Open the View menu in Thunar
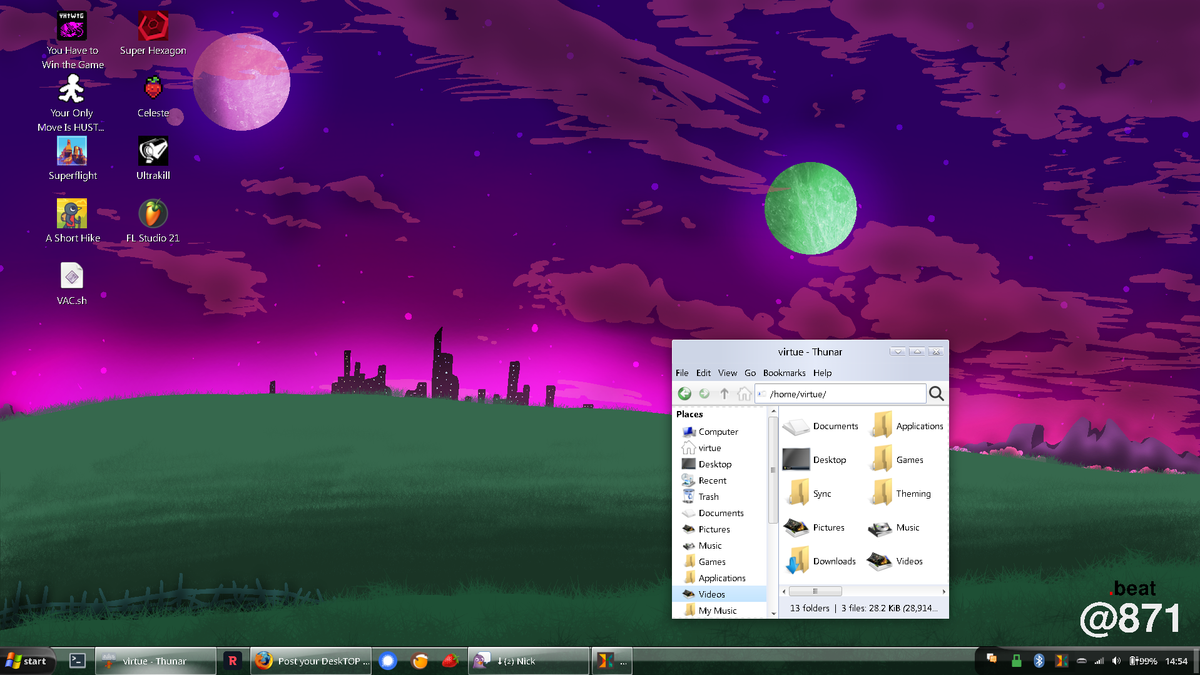This screenshot has height=675, width=1200. [x=728, y=373]
